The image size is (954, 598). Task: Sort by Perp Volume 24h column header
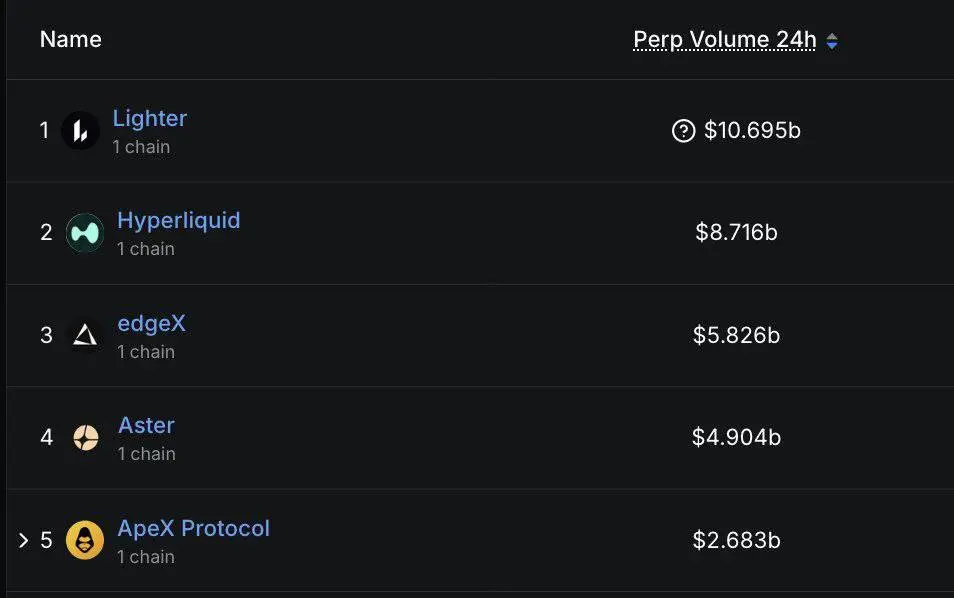(x=724, y=40)
